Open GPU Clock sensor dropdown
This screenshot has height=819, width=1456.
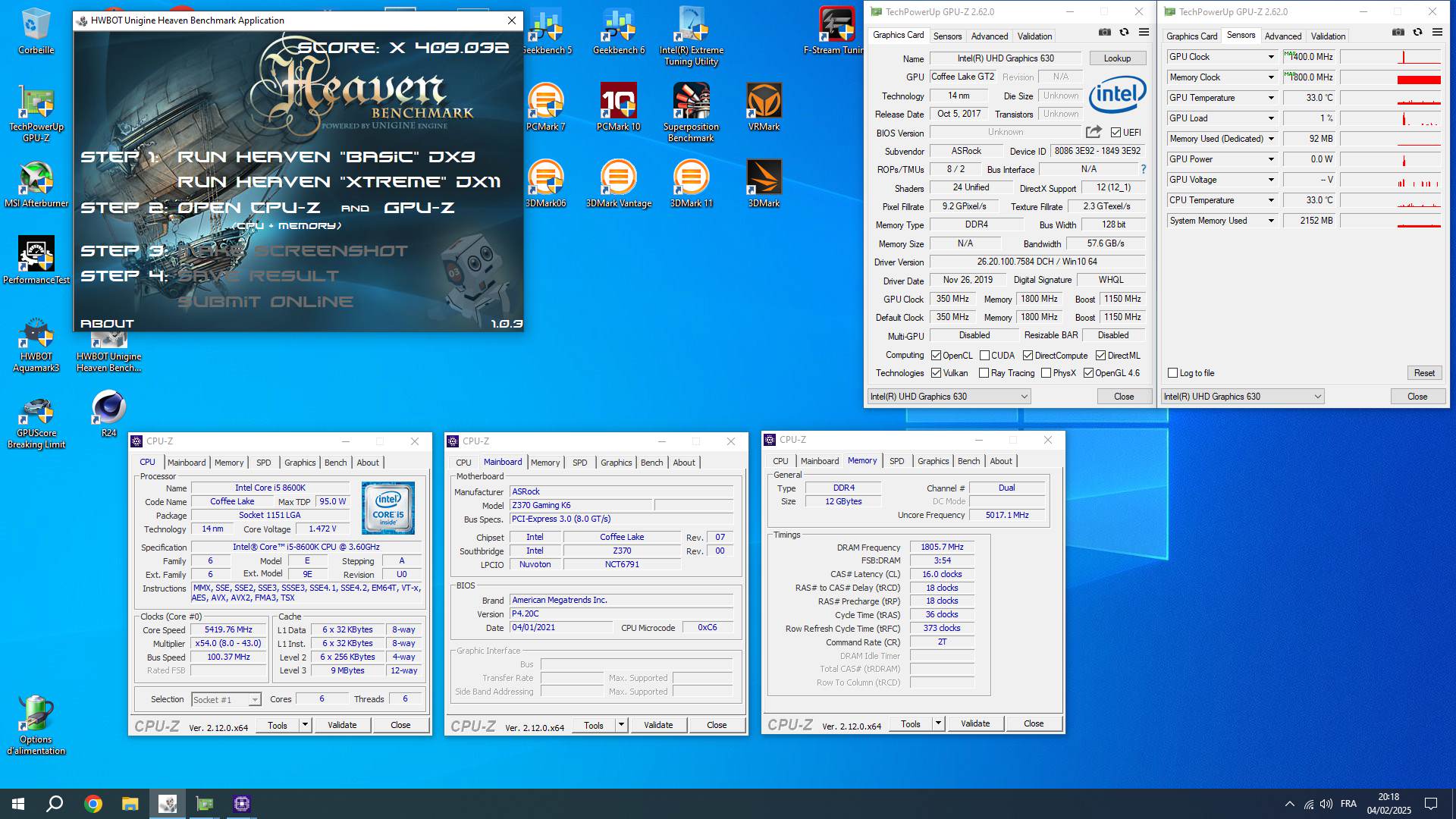point(1271,57)
